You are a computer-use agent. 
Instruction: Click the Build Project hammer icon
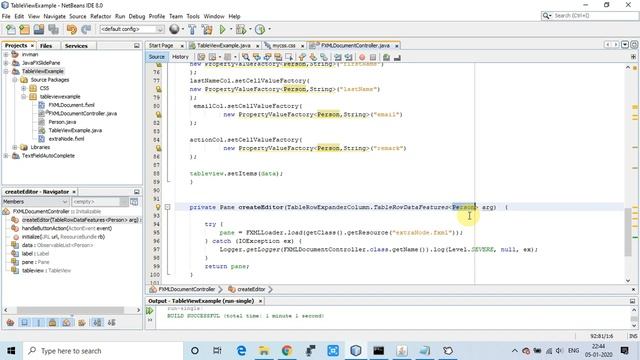pos(192,29)
